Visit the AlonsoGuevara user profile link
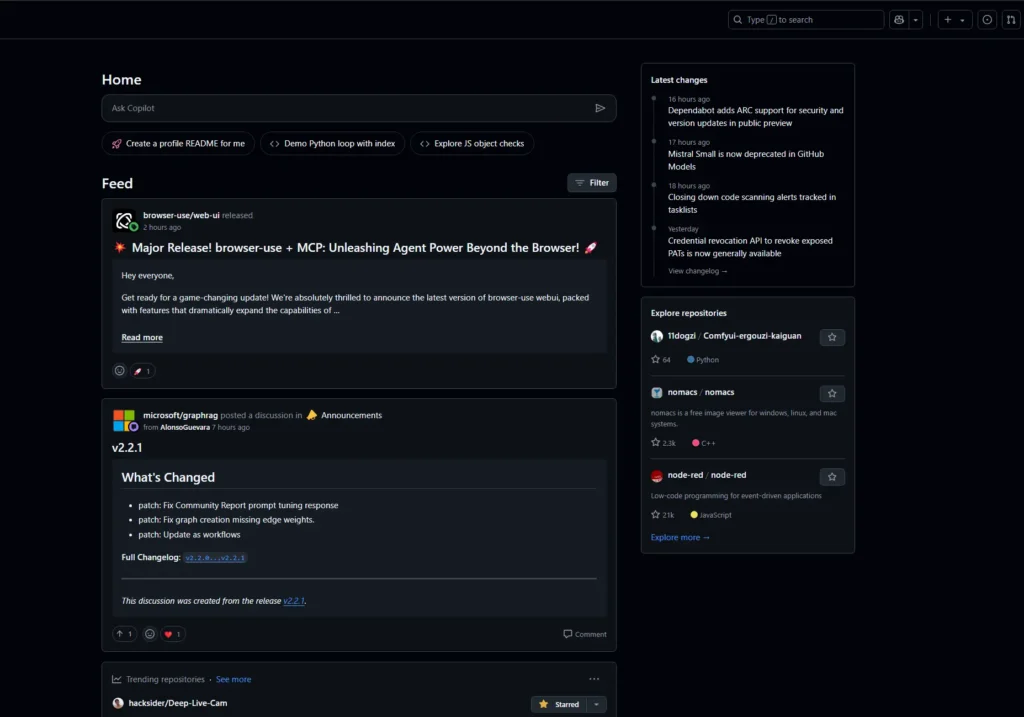1024x717 pixels. tap(185, 428)
